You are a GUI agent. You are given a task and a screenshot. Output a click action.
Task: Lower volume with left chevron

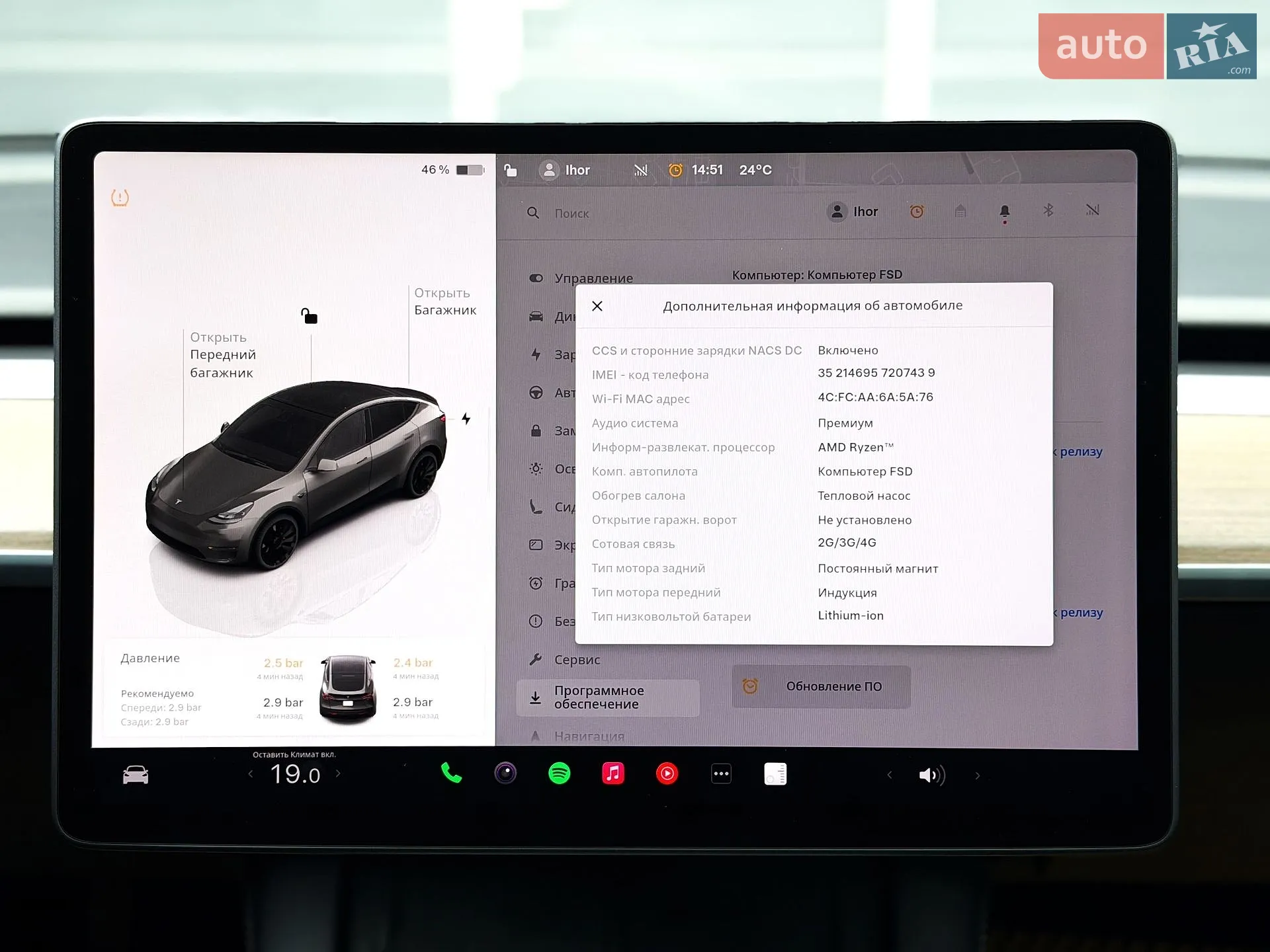coord(890,775)
